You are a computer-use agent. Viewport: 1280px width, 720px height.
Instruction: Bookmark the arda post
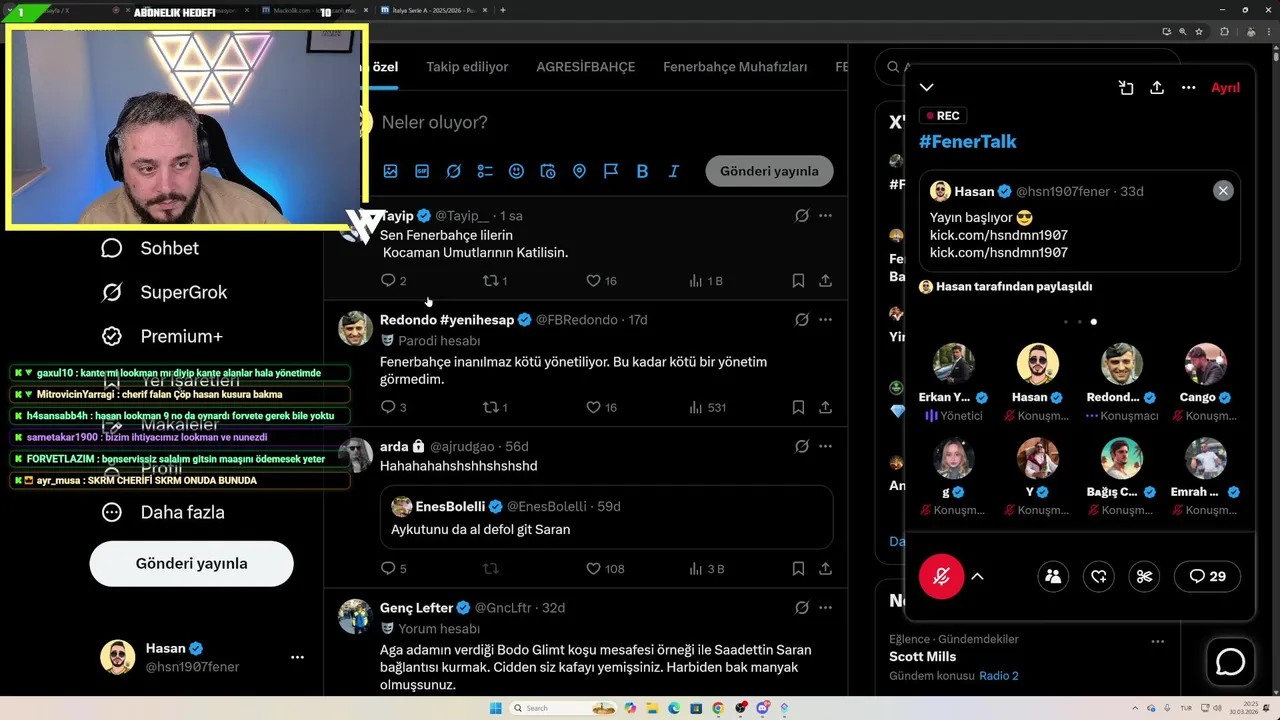coord(798,568)
